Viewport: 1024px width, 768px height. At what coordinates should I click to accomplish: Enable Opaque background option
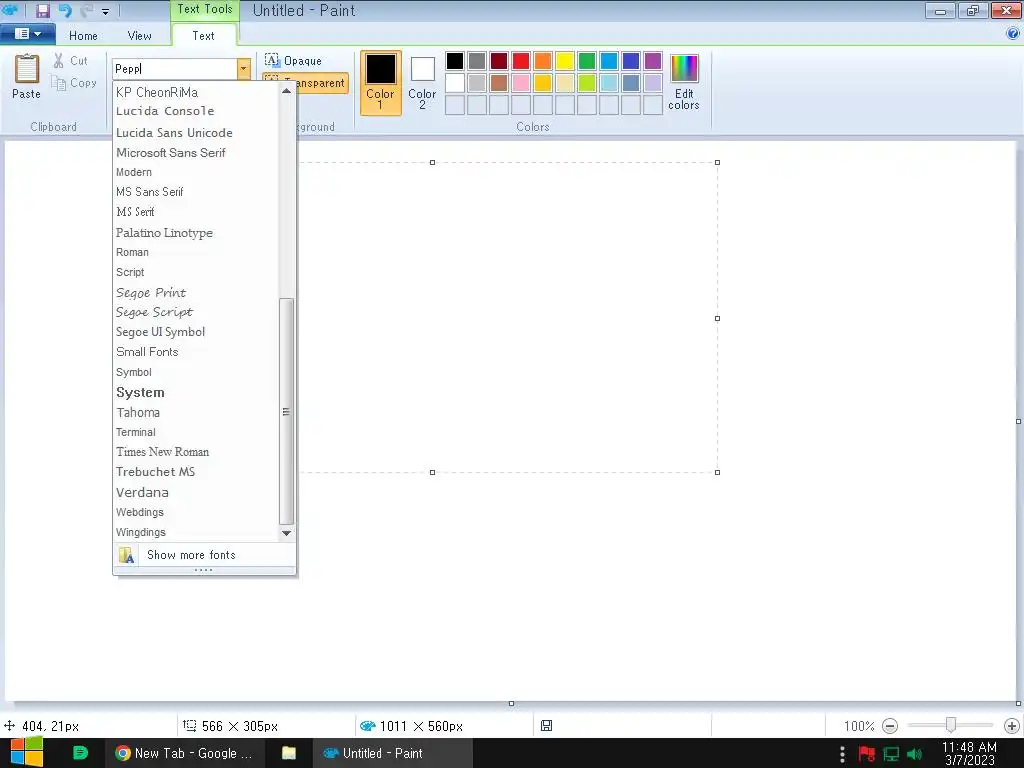point(293,61)
